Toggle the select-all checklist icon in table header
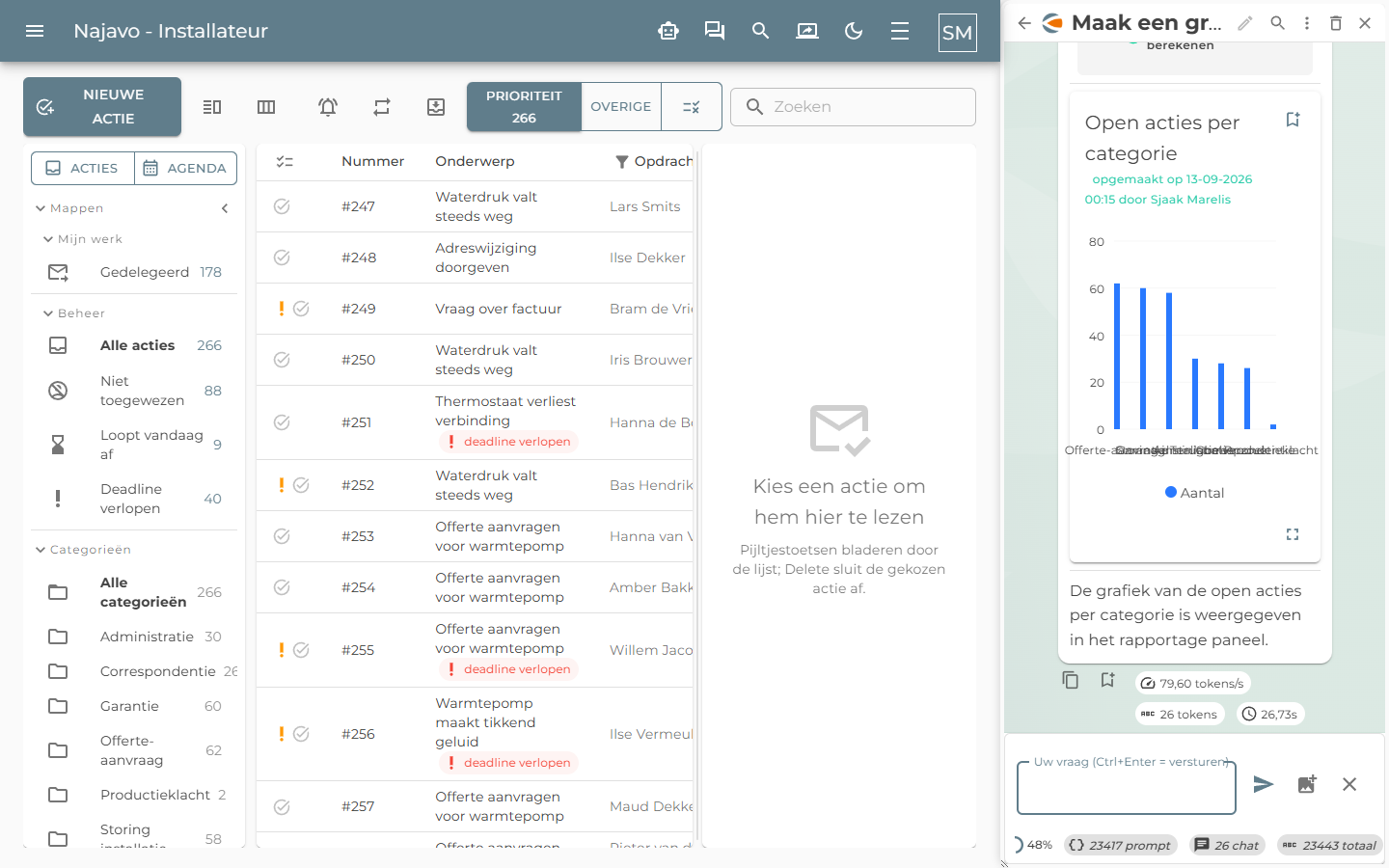 tap(285, 162)
